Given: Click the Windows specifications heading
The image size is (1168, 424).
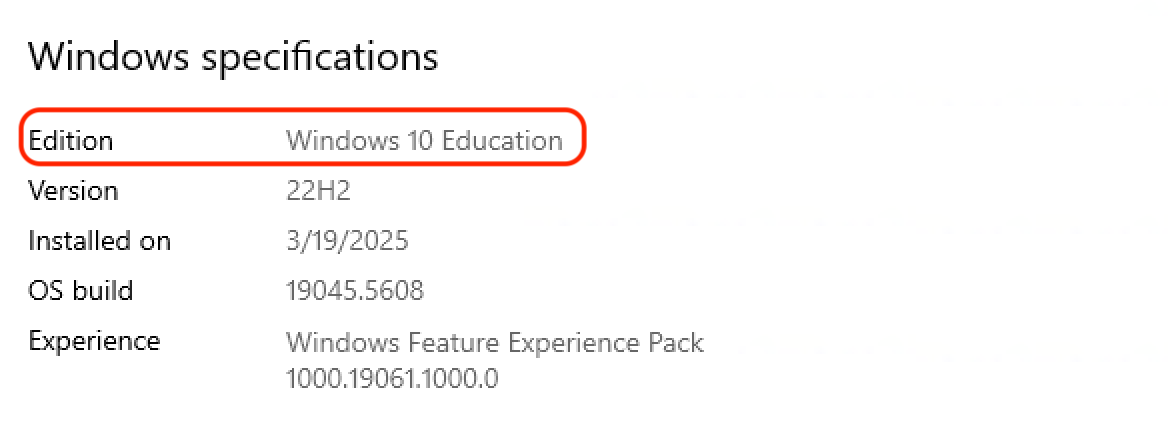Looking at the screenshot, I should (233, 57).
